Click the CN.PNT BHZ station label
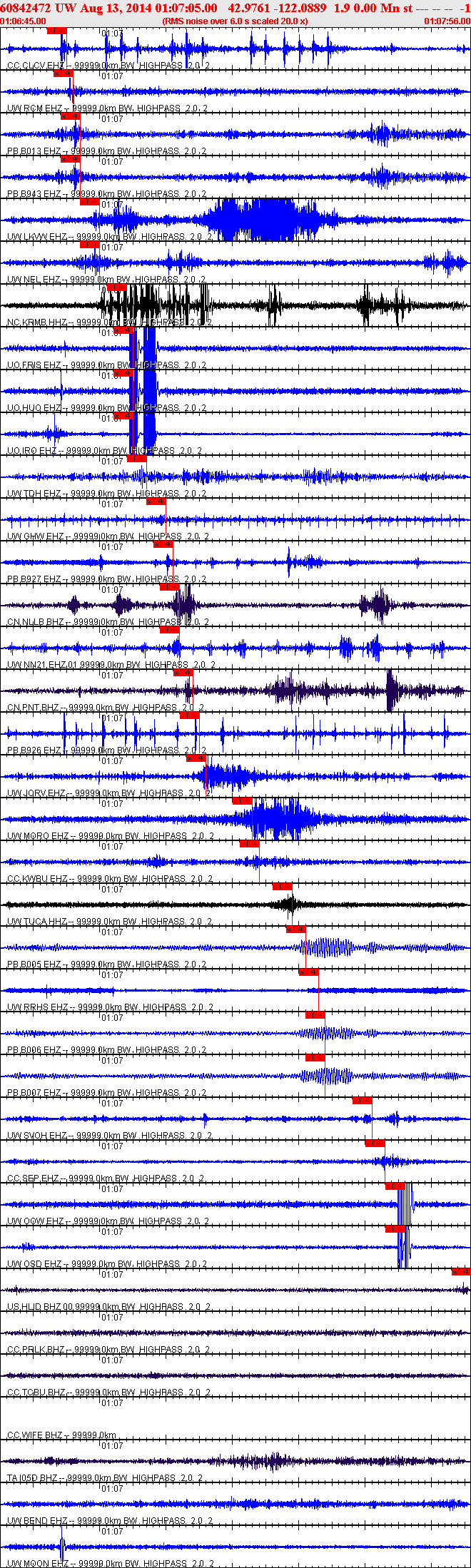Screen dimensions: 471x1568 [33, 708]
